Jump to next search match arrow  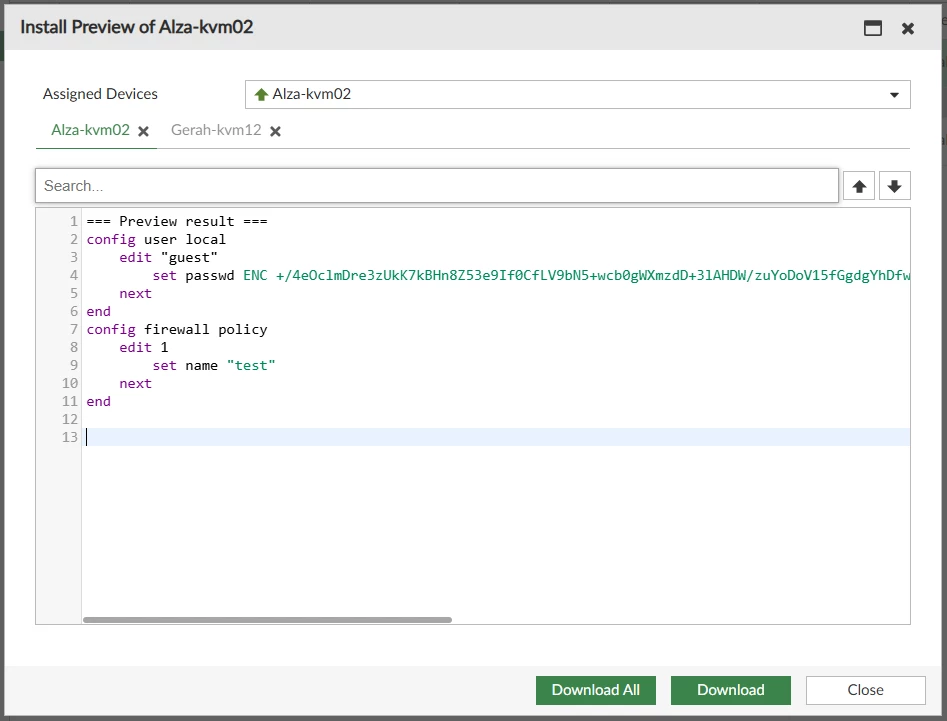point(894,186)
